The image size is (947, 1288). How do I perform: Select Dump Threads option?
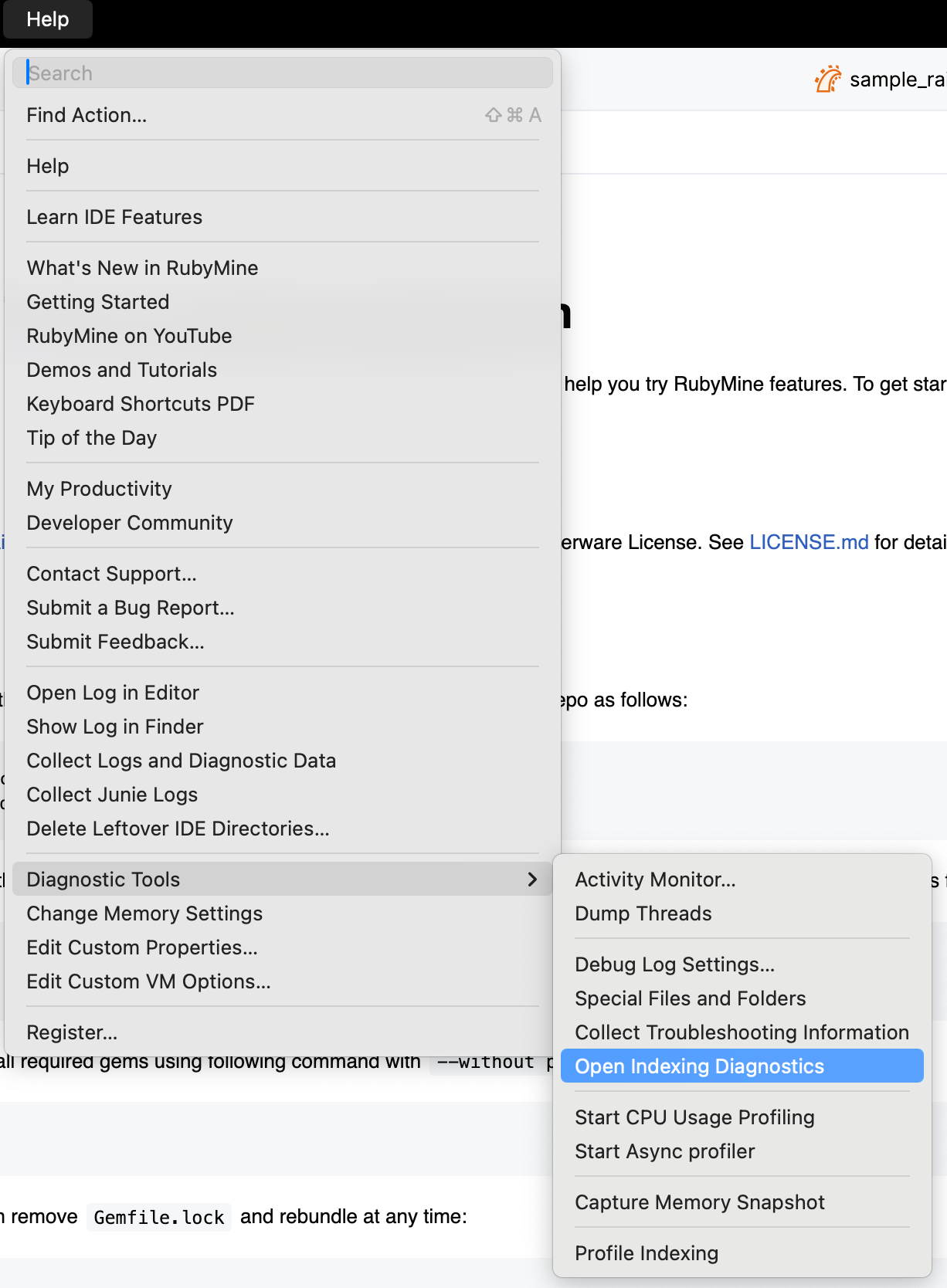point(643,913)
